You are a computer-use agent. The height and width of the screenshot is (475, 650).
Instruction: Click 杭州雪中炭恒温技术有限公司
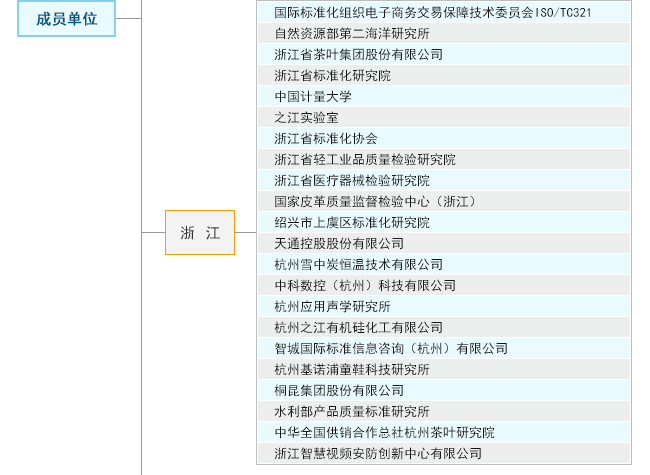pyautogui.click(x=358, y=265)
